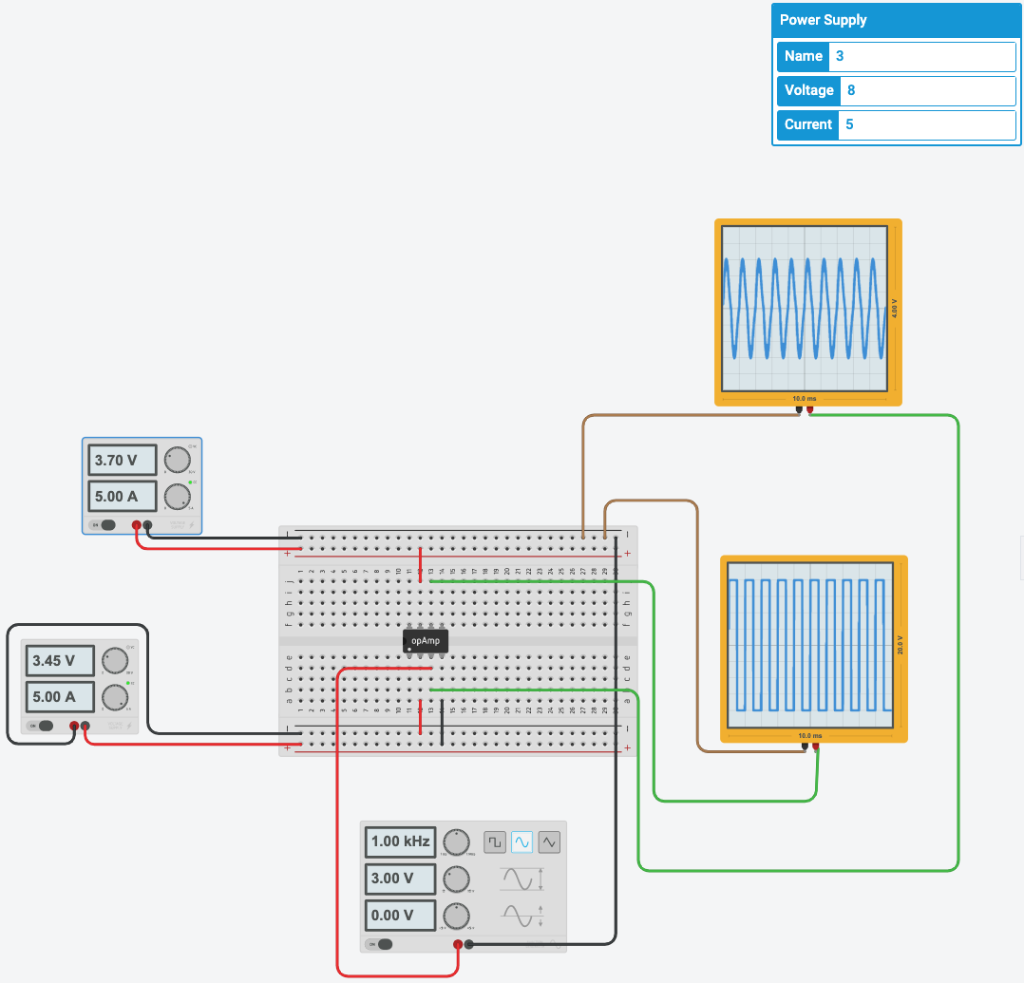Select the square wave icon on function generator
1024x983 pixels.
coord(495,841)
